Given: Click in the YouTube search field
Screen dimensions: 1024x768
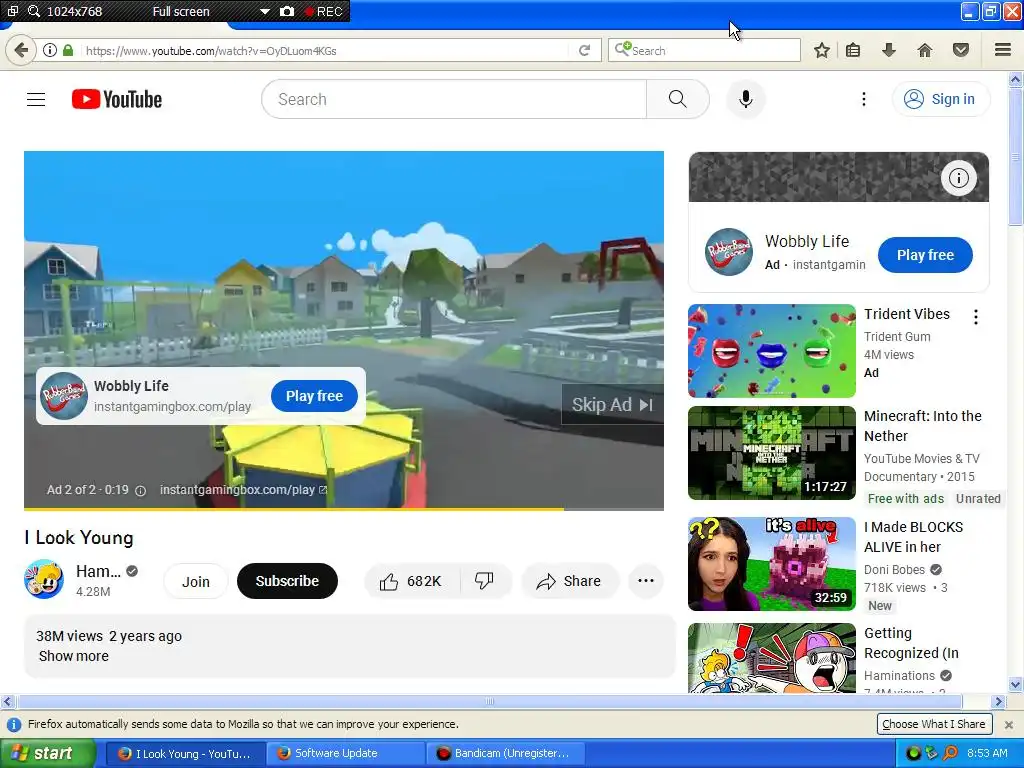Looking at the screenshot, I should (454, 99).
